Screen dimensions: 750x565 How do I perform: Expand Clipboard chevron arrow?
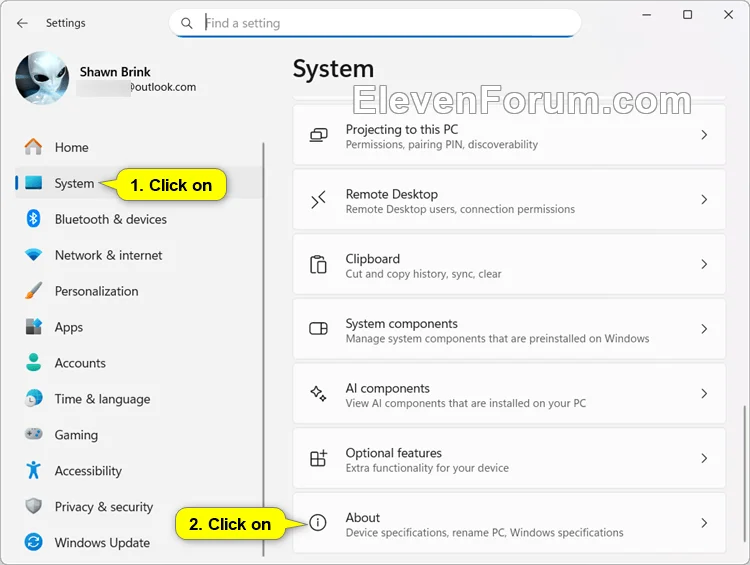[704, 264]
